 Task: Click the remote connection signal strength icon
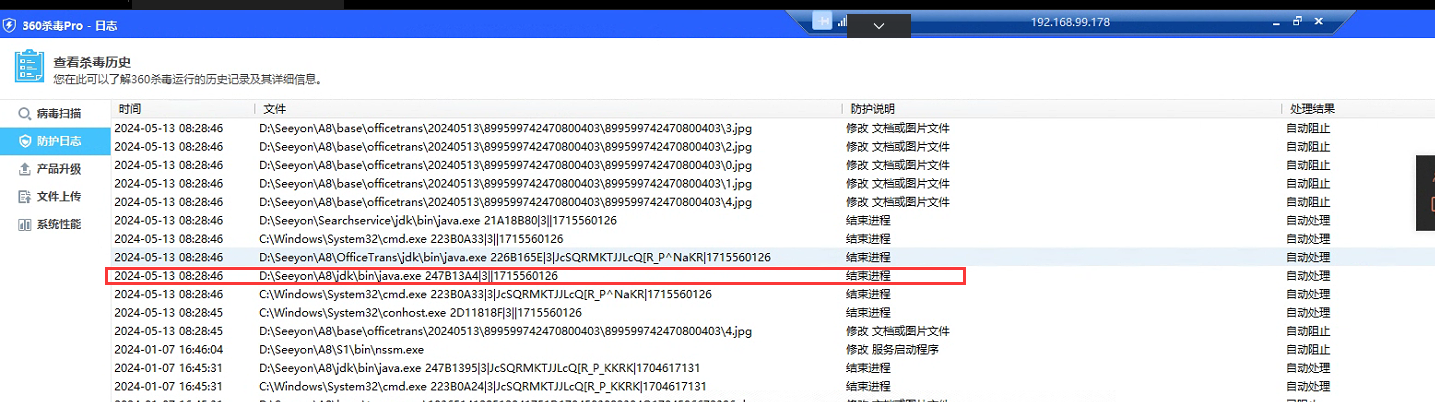tap(842, 22)
